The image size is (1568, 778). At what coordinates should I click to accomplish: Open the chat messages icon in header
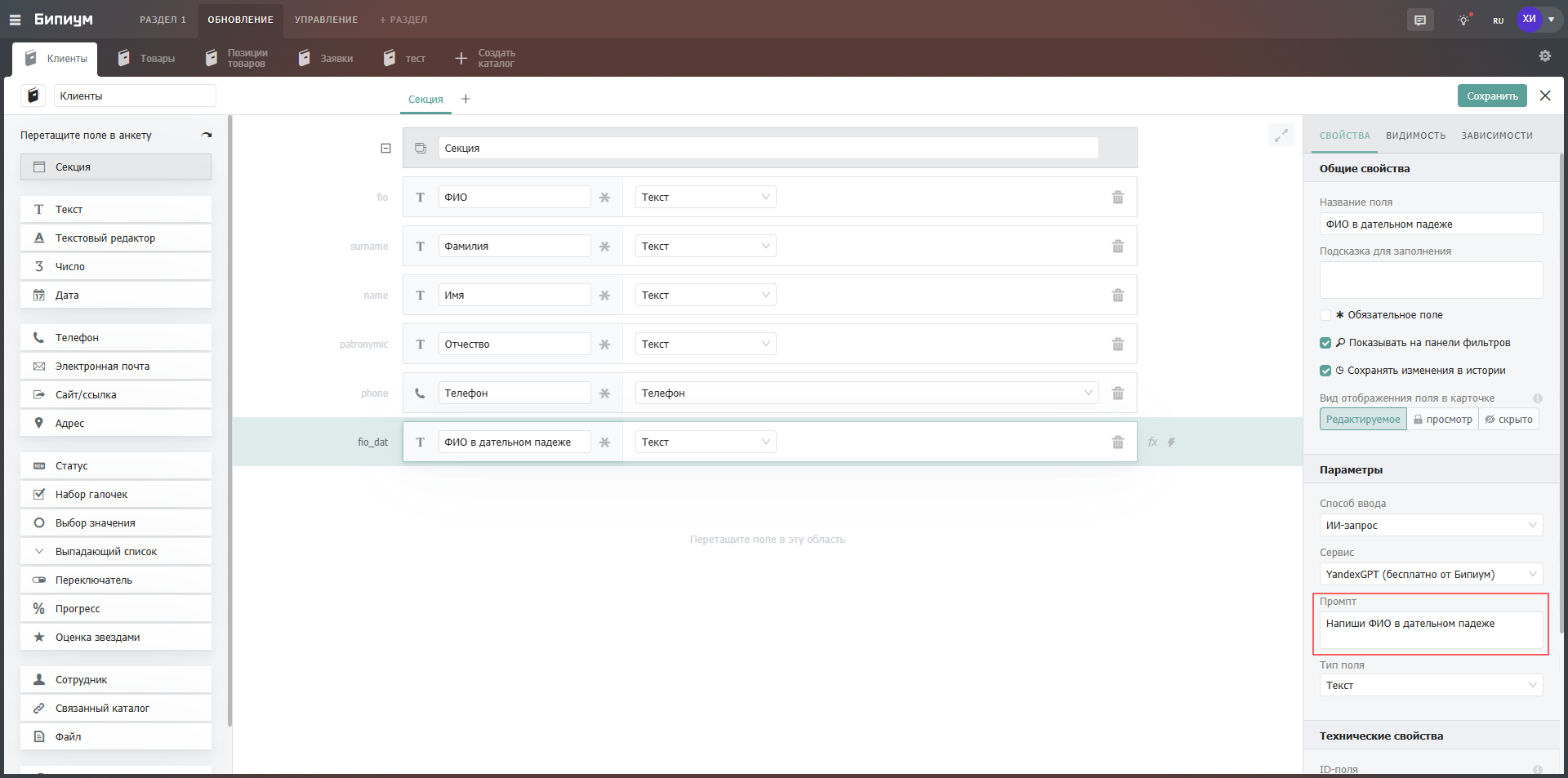pyautogui.click(x=1420, y=20)
